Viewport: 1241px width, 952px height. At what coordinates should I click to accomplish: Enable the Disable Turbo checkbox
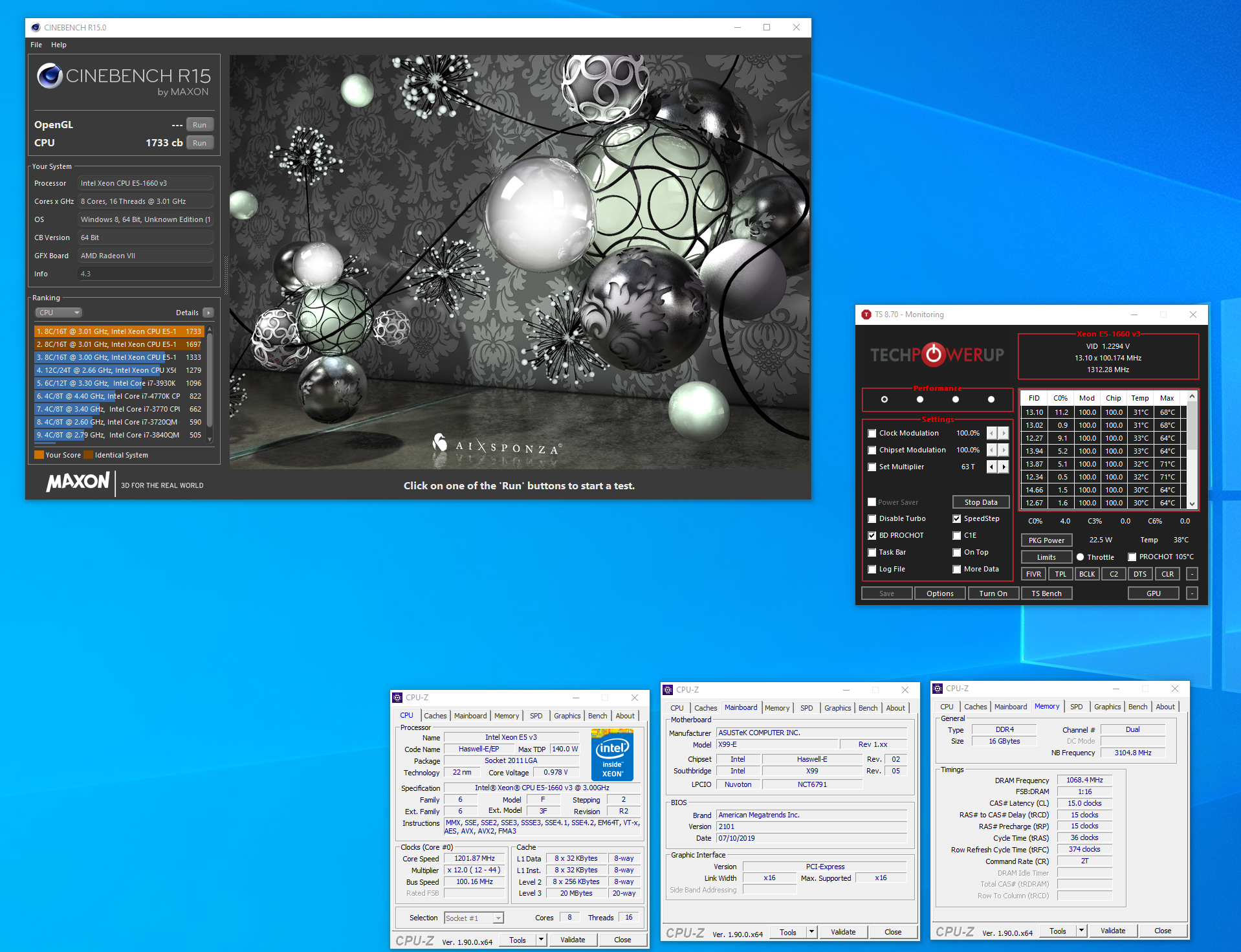tap(872, 518)
